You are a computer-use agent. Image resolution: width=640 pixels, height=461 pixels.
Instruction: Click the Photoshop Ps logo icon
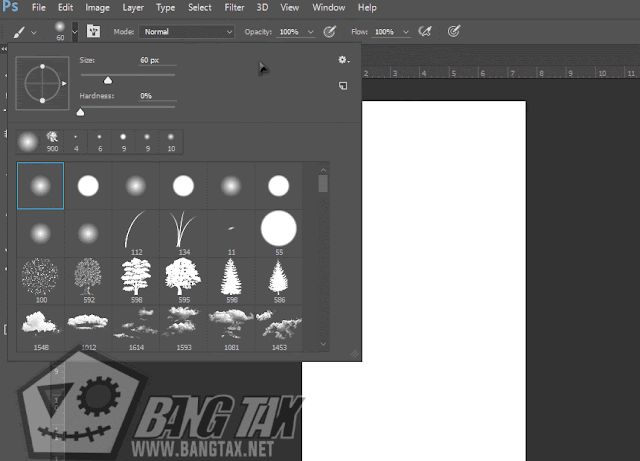coord(10,7)
